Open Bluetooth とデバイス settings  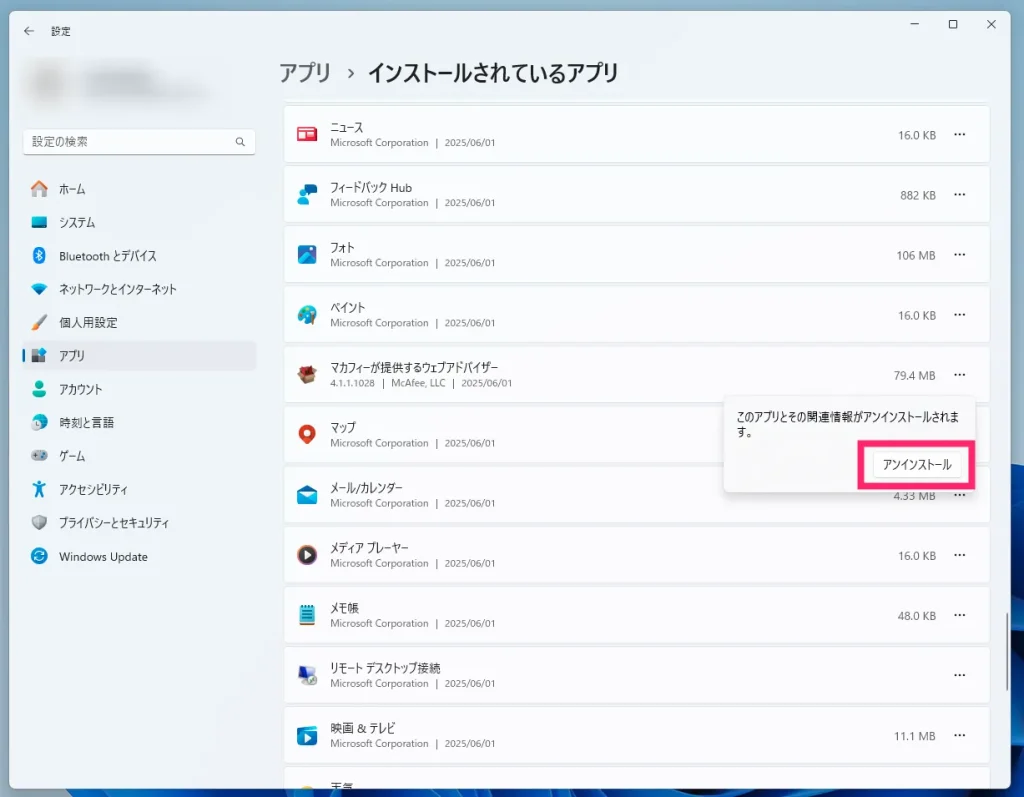coord(138,255)
